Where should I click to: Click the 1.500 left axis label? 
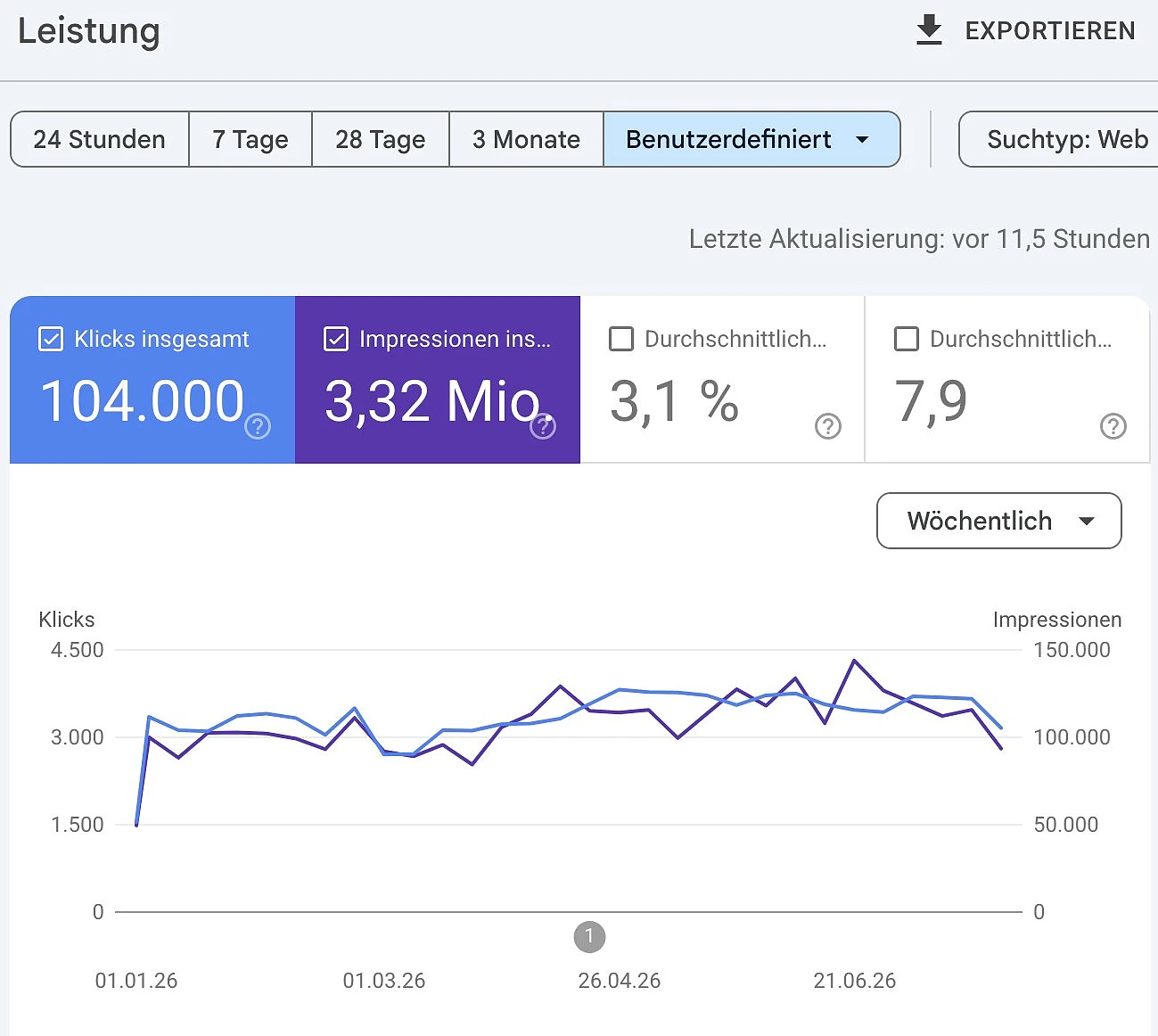point(78,825)
